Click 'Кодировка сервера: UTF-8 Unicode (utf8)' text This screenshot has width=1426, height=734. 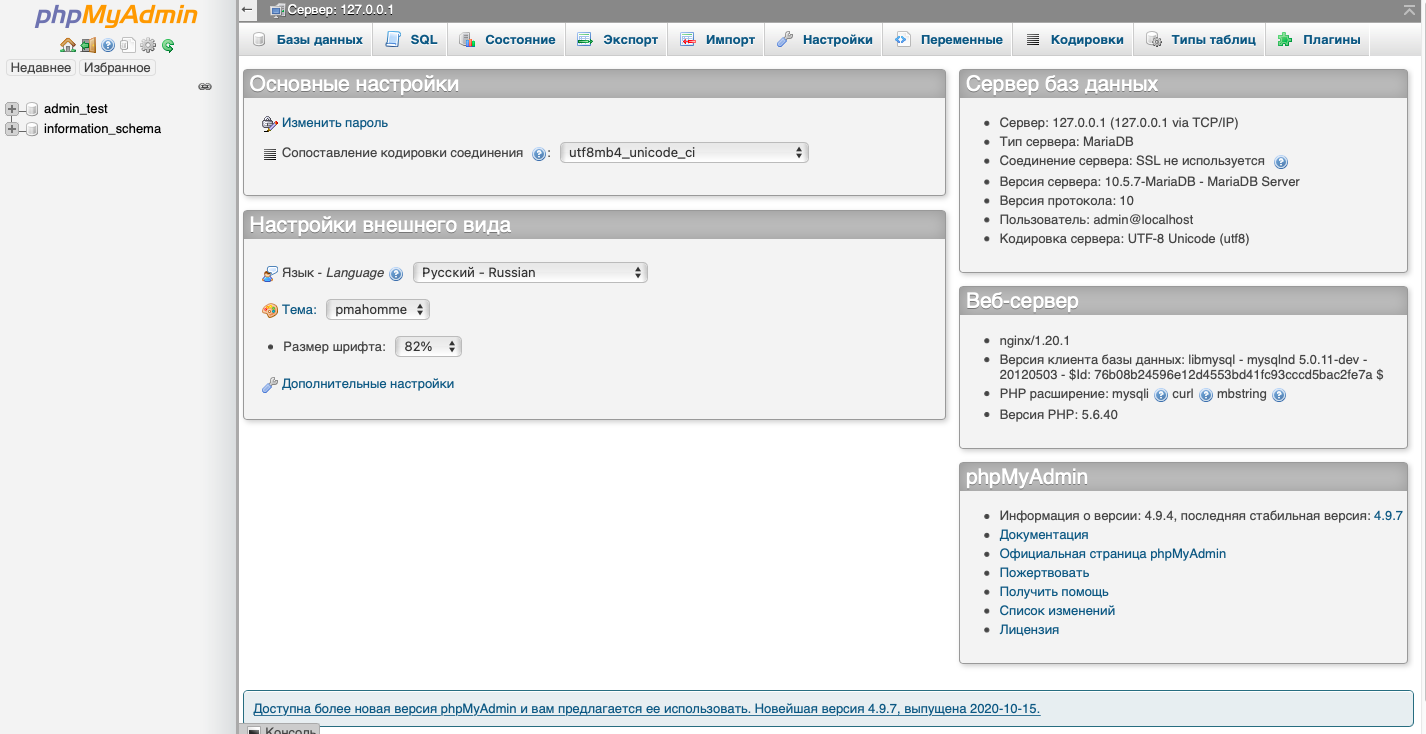point(1124,239)
